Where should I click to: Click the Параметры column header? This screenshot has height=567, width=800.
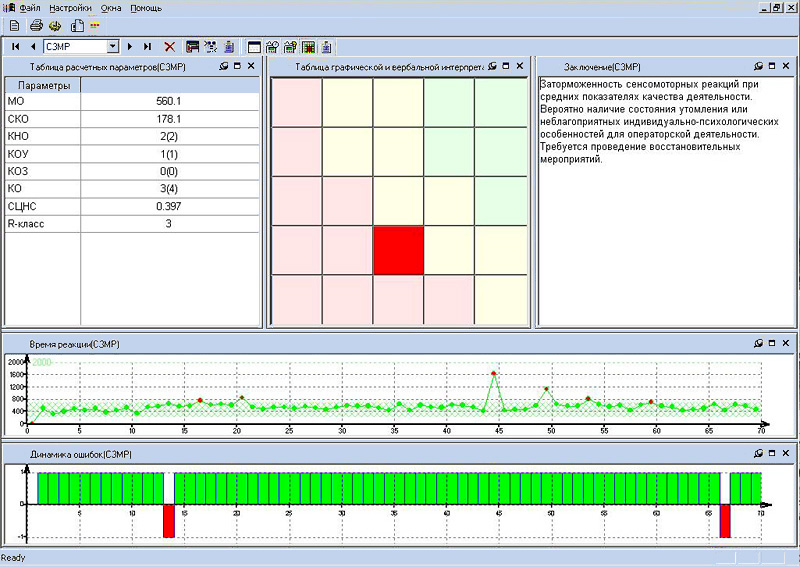click(43, 85)
